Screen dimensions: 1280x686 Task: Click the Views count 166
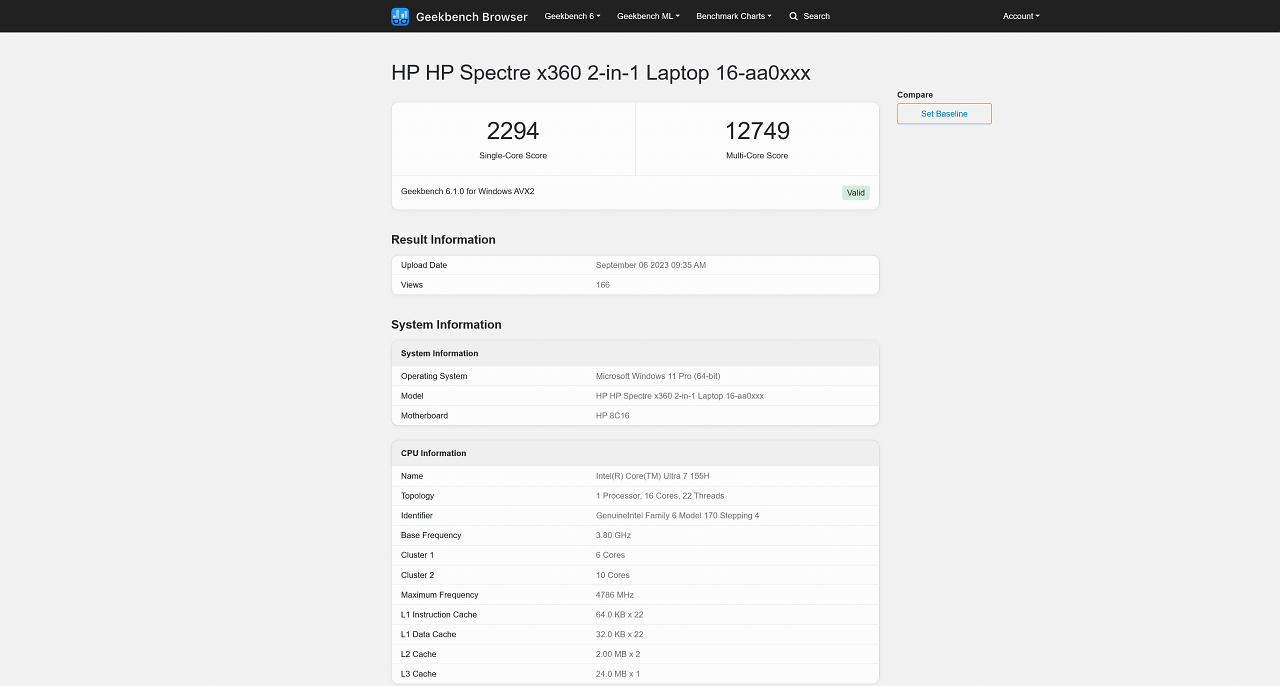603,285
